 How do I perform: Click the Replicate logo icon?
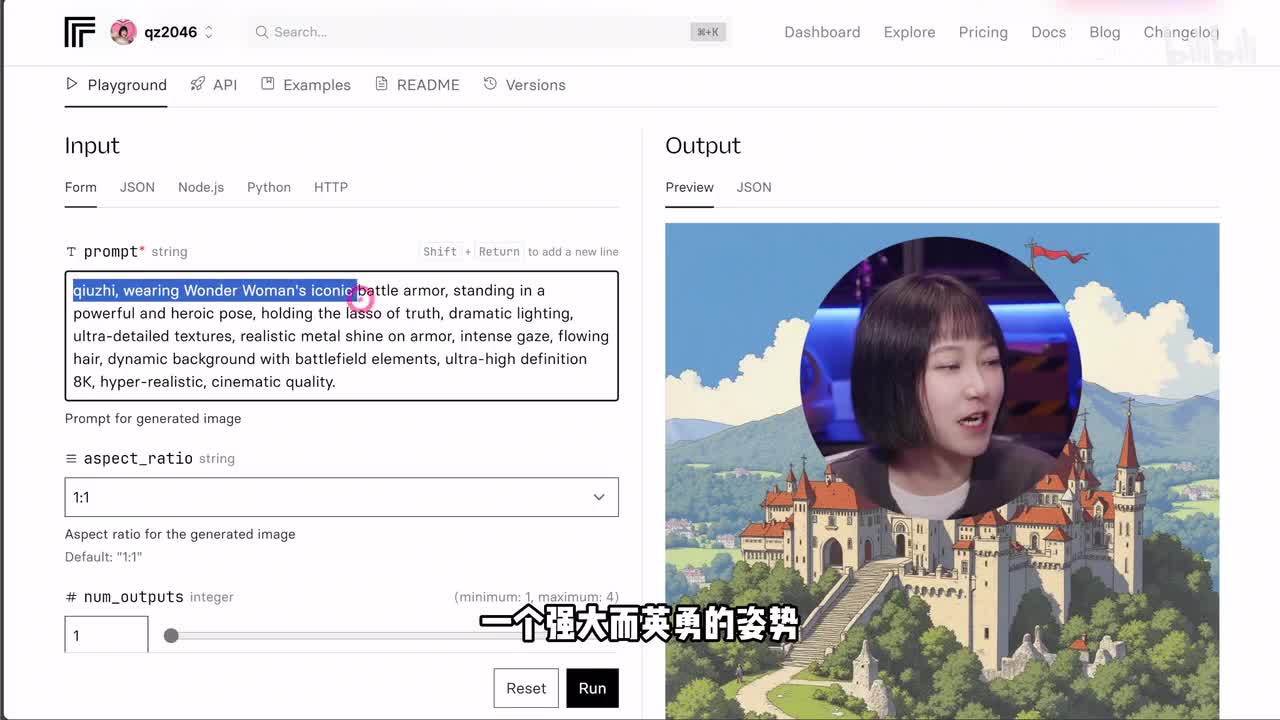point(80,32)
